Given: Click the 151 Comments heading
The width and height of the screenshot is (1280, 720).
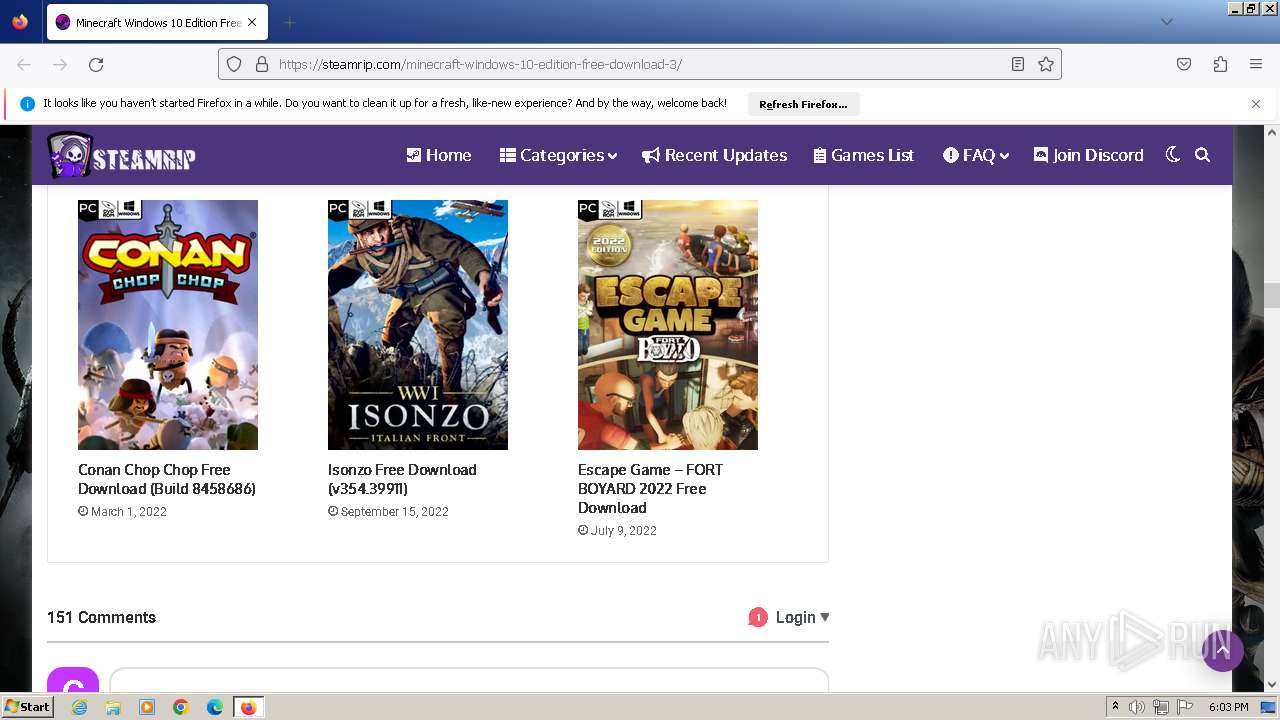Looking at the screenshot, I should tap(101, 617).
